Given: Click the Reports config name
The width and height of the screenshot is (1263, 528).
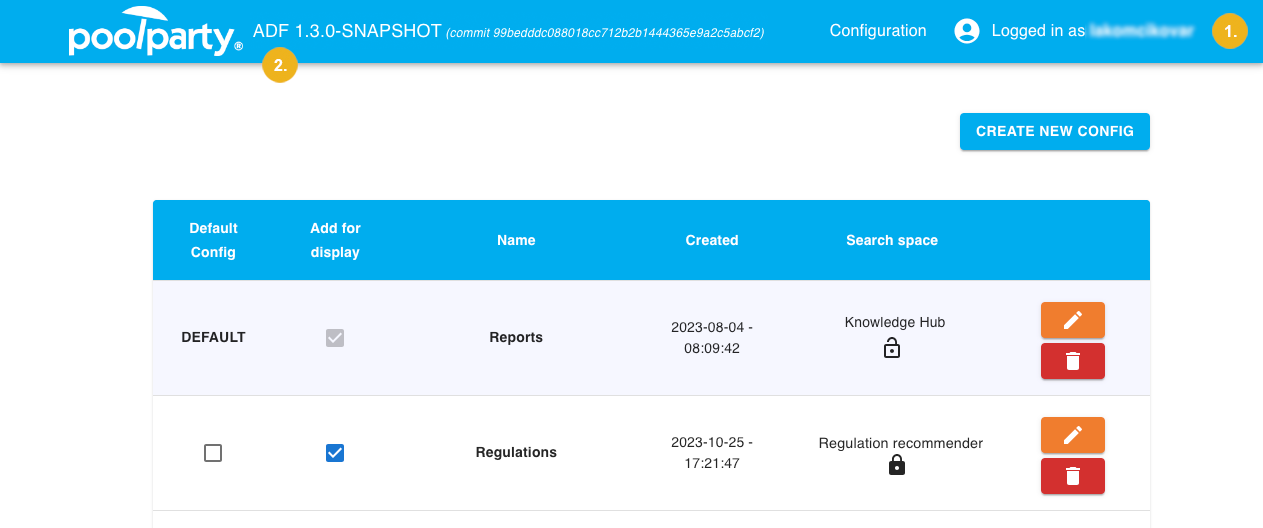Looking at the screenshot, I should [x=516, y=338].
